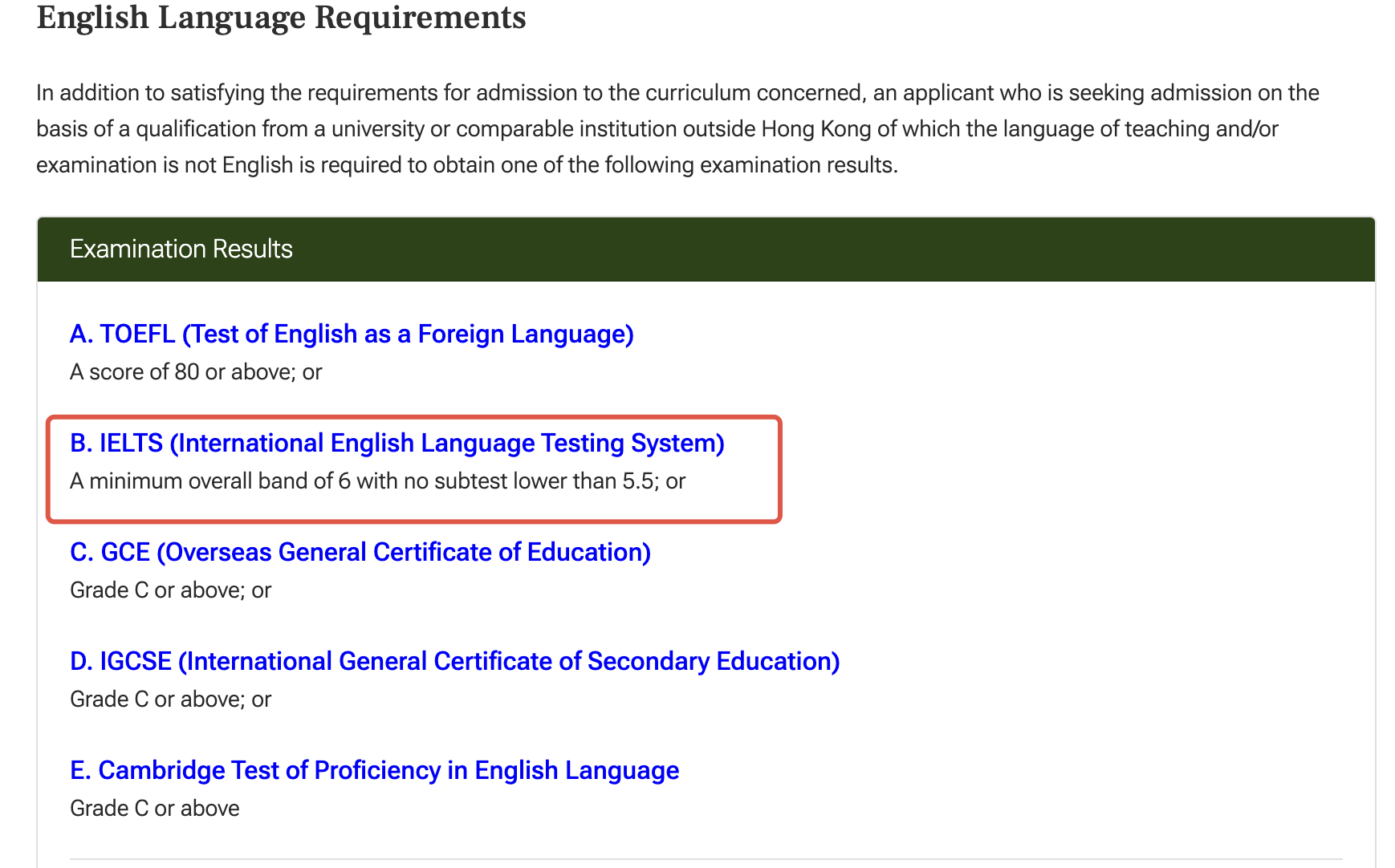Open the TOEFL (Test of English as a Foreign Language) link

click(352, 334)
